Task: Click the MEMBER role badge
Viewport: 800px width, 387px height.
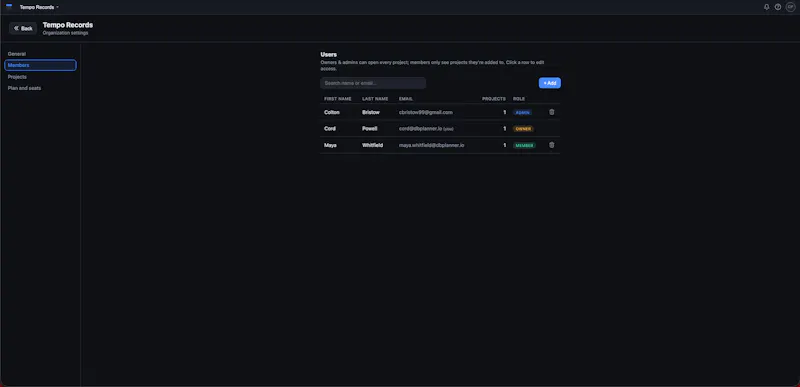Action: click(524, 145)
